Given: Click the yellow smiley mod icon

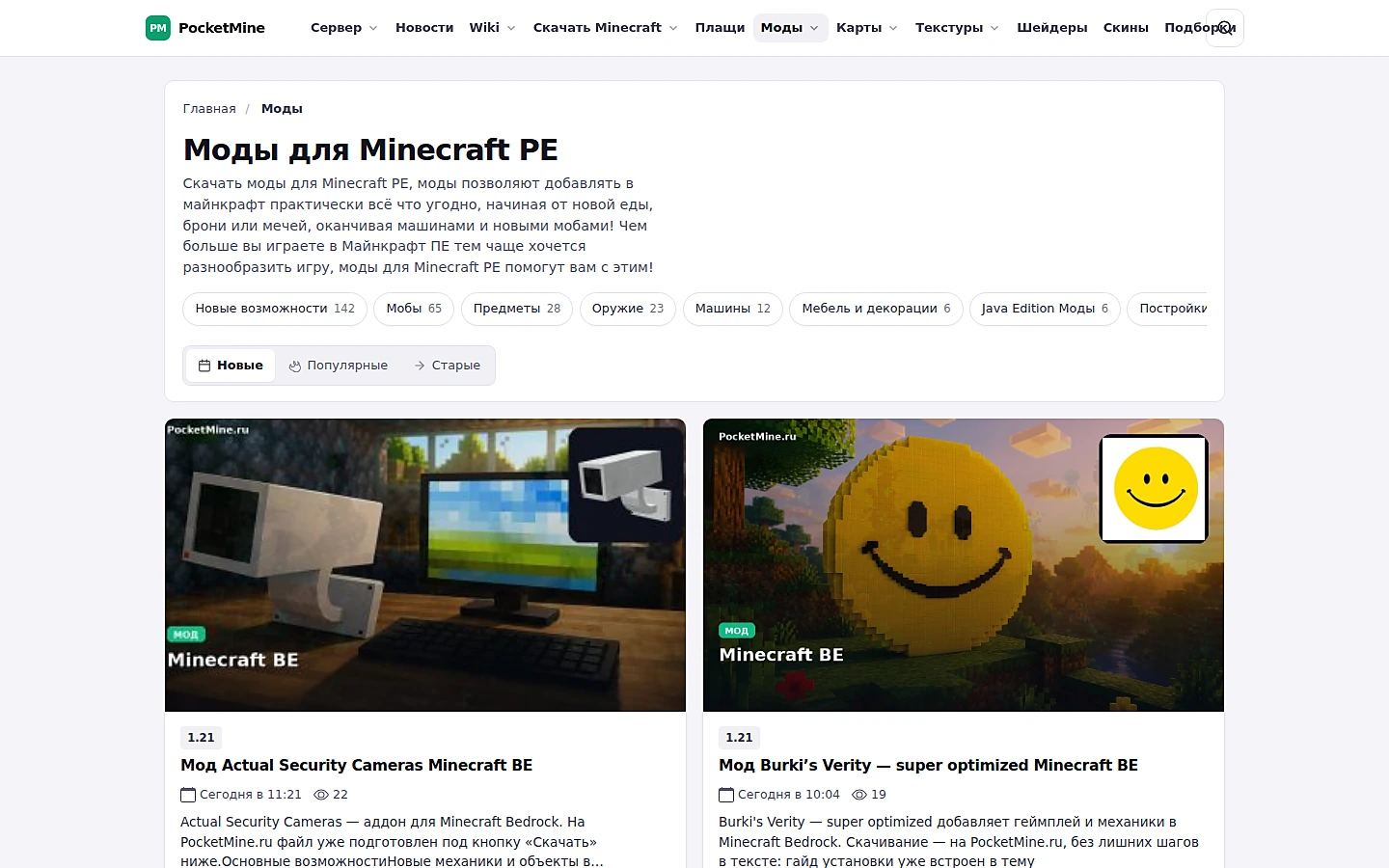Looking at the screenshot, I should pos(1155,488).
